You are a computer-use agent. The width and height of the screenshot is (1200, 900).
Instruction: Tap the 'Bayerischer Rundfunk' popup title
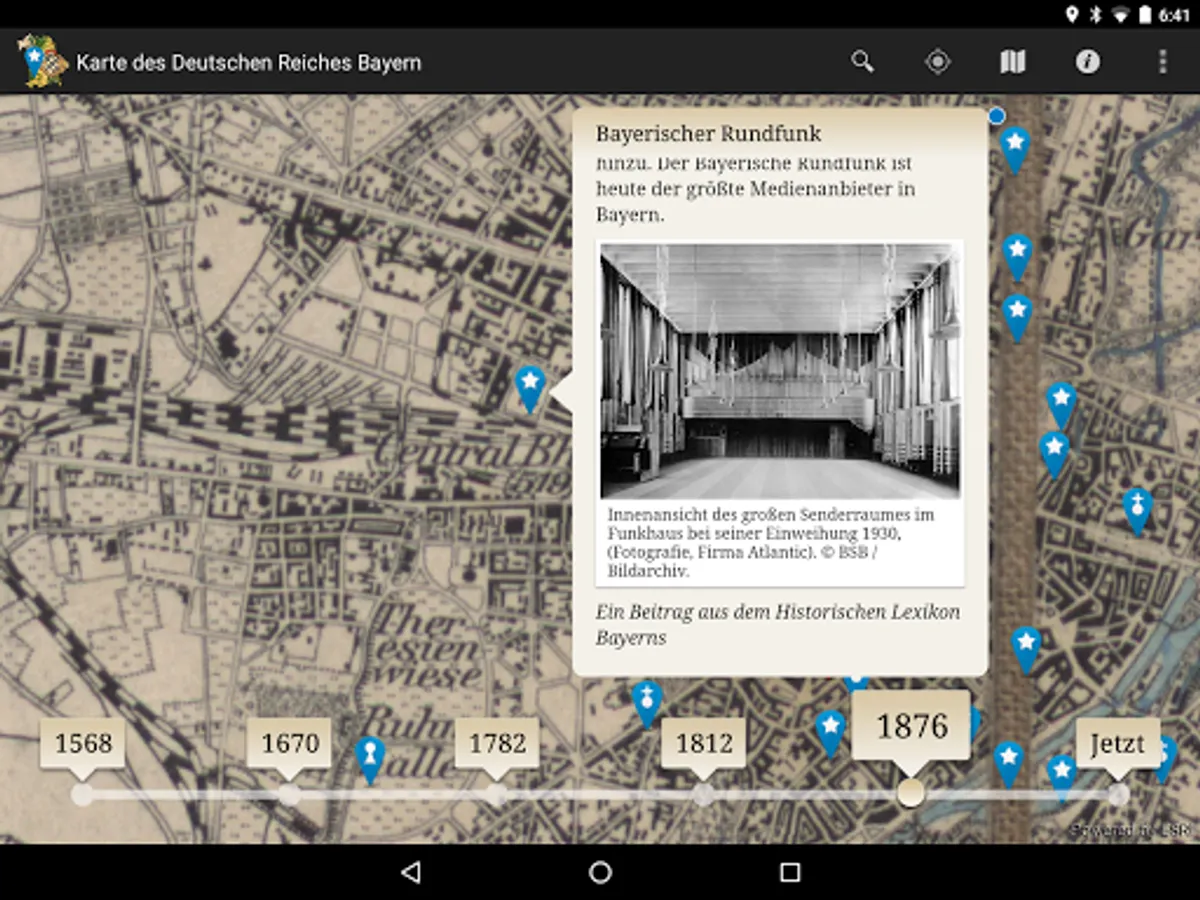tap(709, 133)
